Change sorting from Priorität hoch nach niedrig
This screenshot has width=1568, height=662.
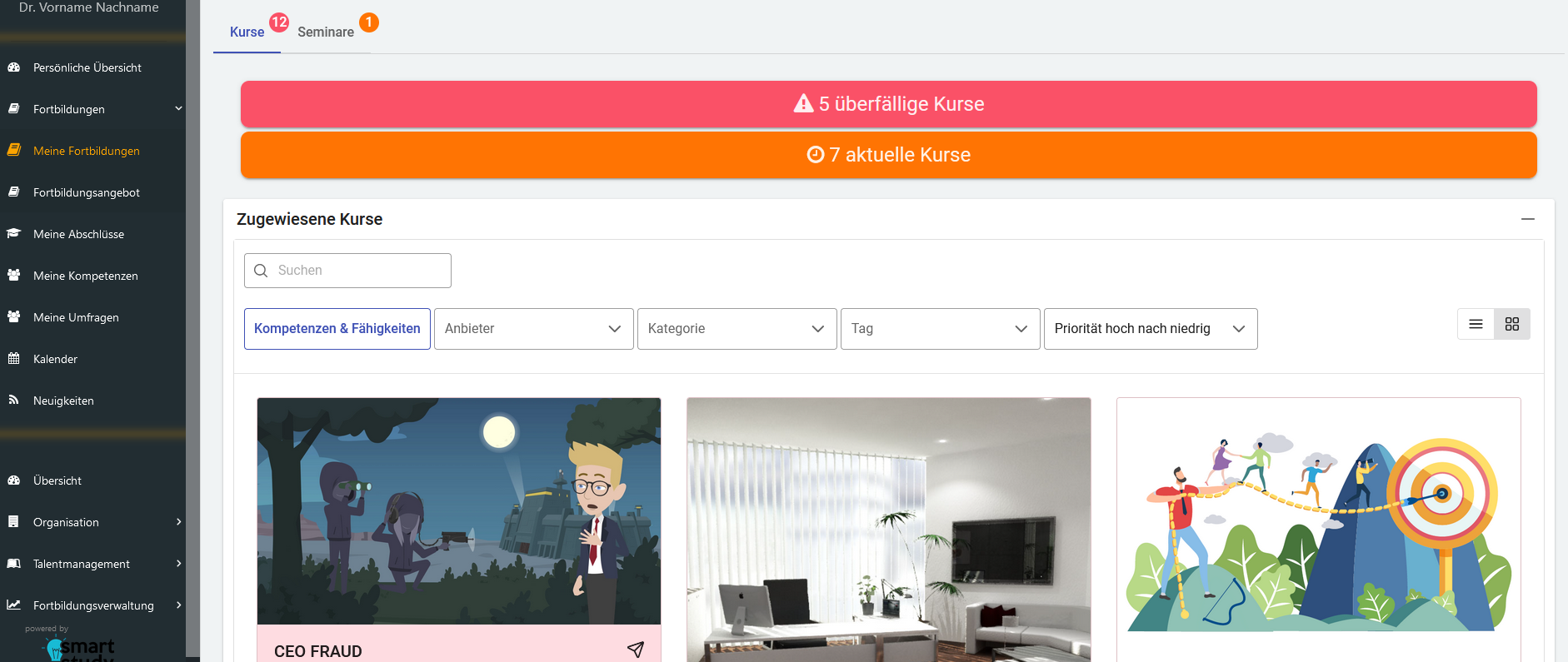[1150, 329]
